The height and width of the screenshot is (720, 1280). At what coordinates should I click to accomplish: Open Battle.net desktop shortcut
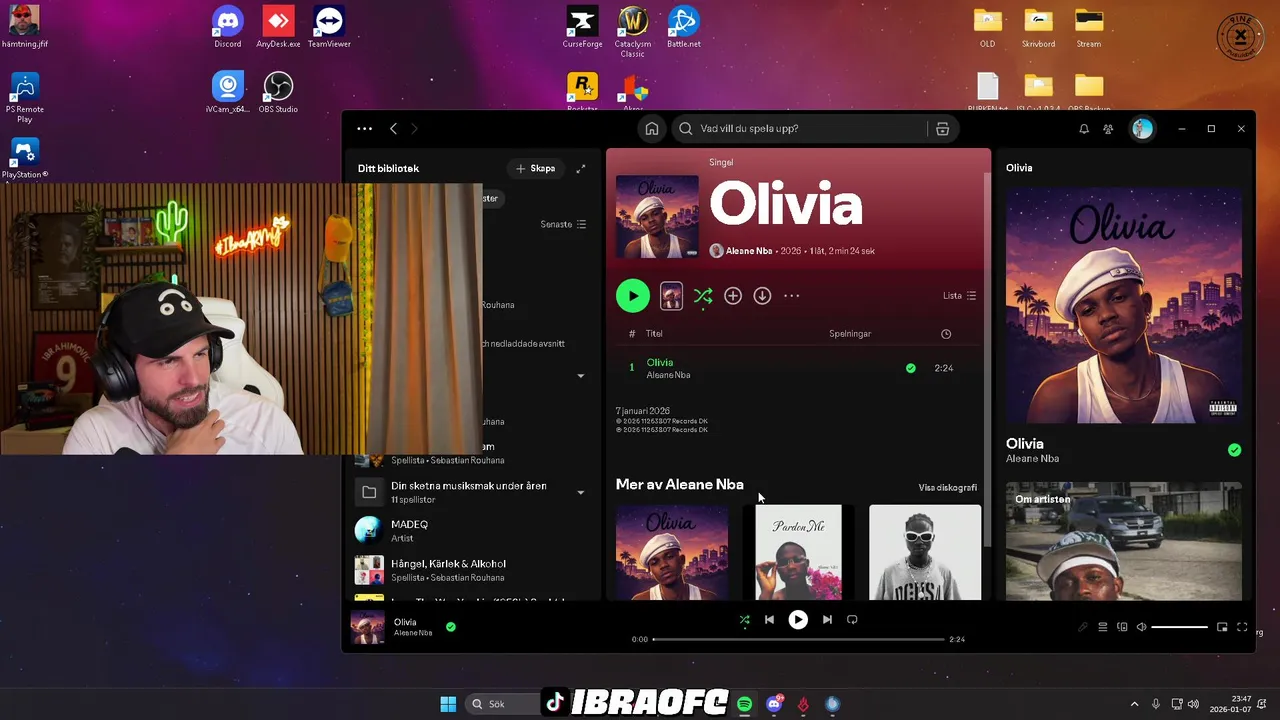[684, 28]
